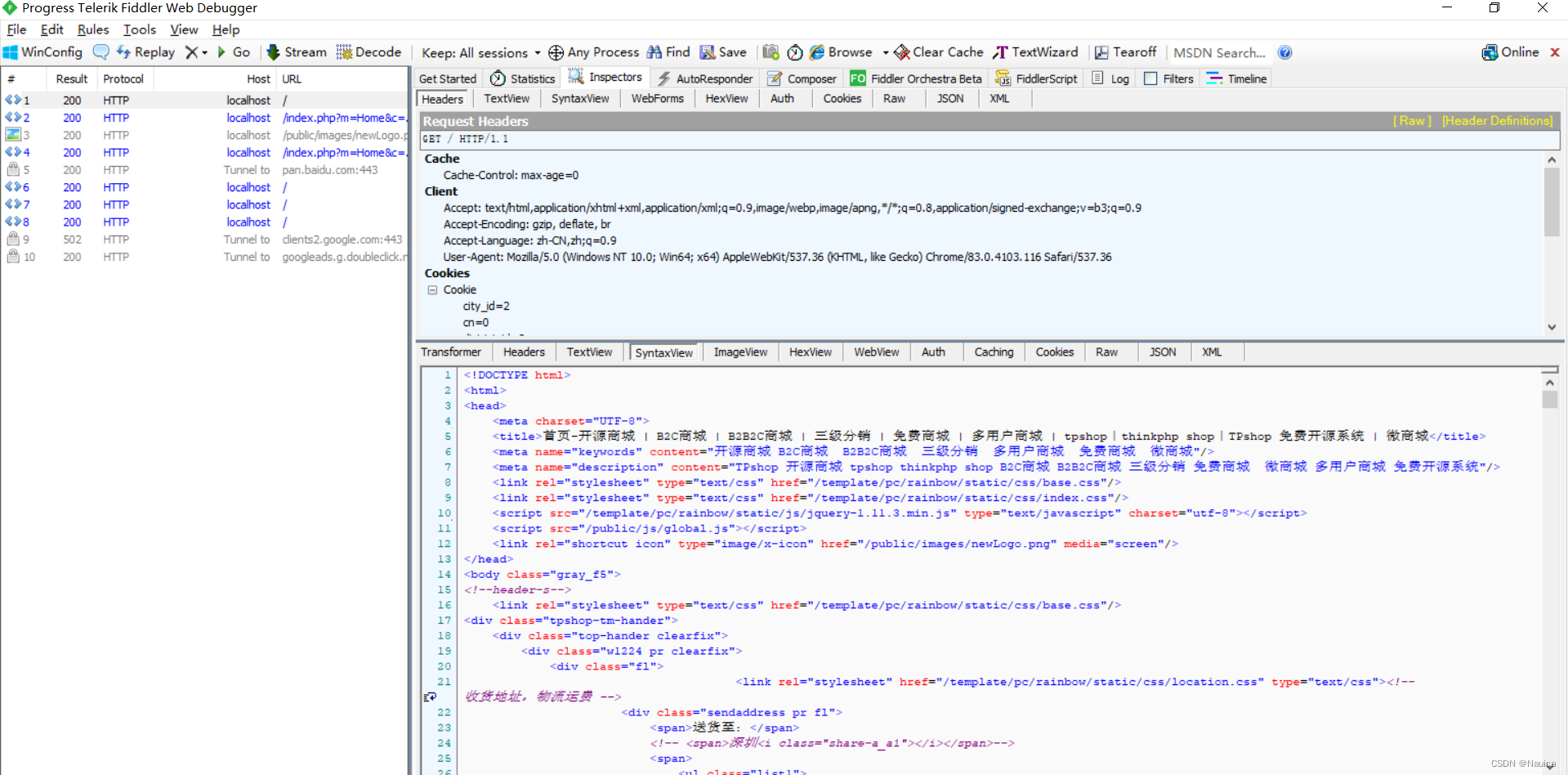
Task: Click response SyntaxView scrollbar up arrow
Action: click(1549, 383)
